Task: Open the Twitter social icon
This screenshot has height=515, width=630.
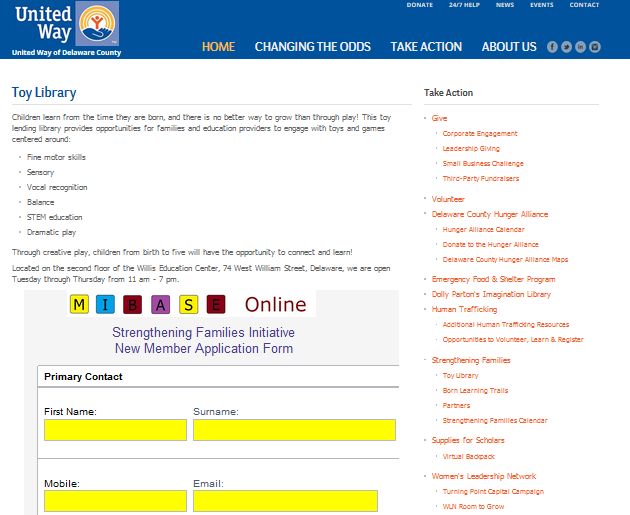Action: (x=567, y=47)
